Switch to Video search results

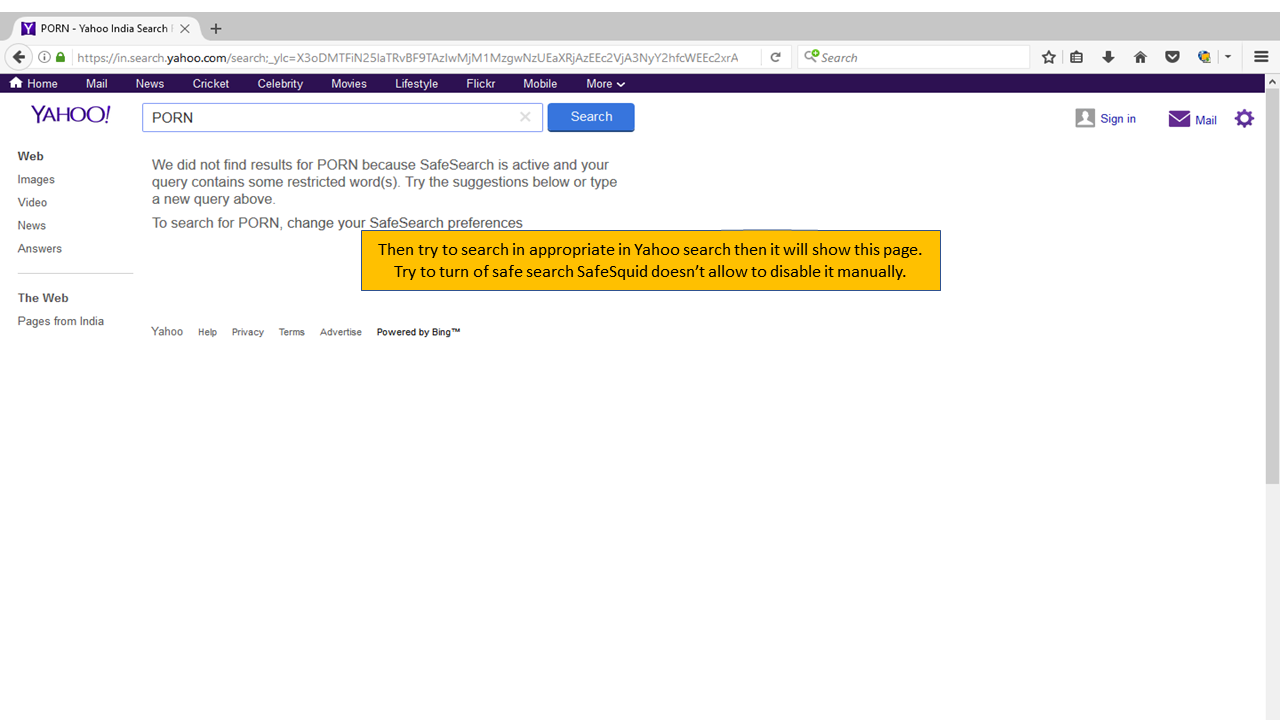tap(32, 203)
